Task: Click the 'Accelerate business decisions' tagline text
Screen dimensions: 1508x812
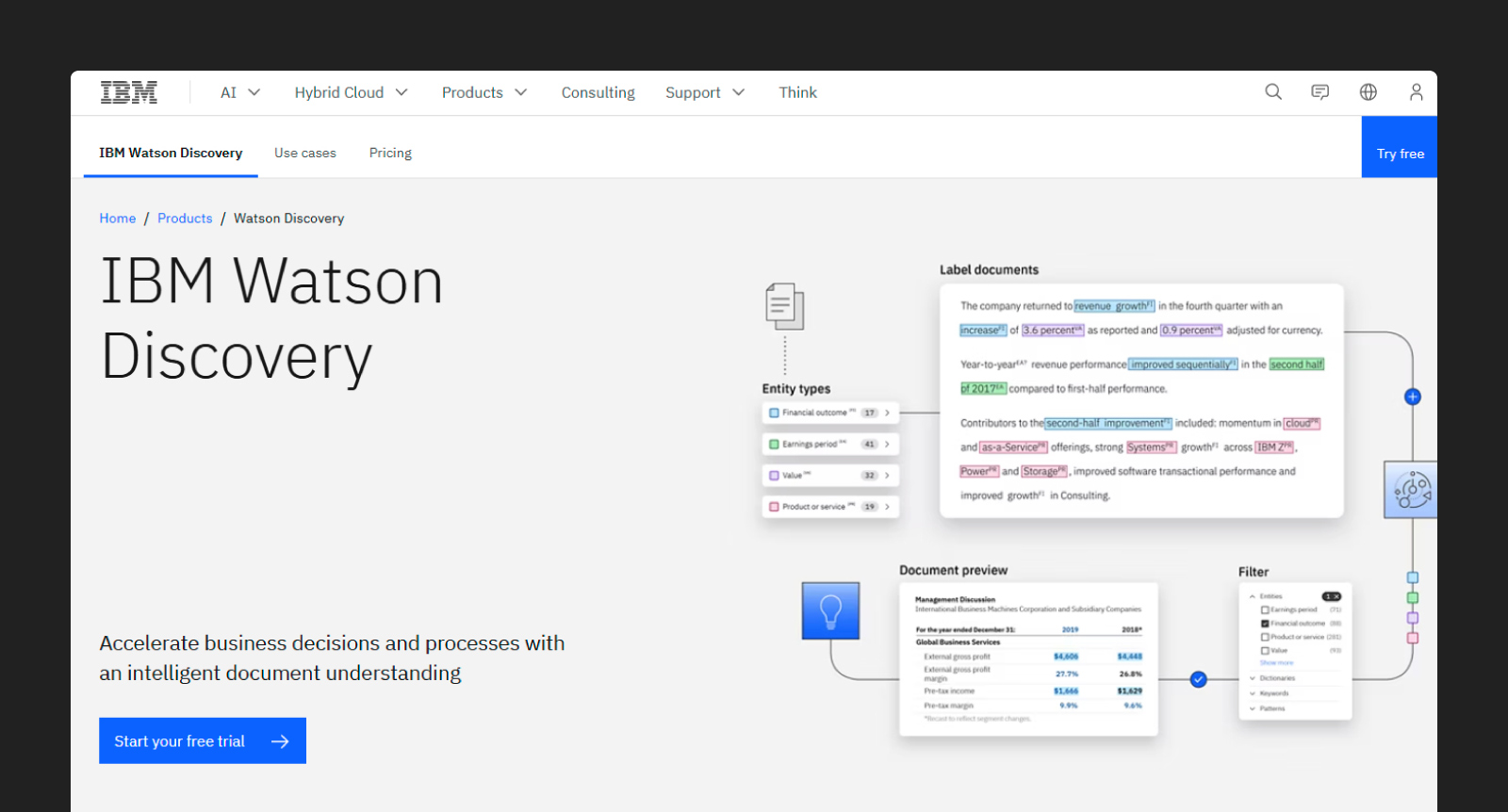Action: point(332,658)
